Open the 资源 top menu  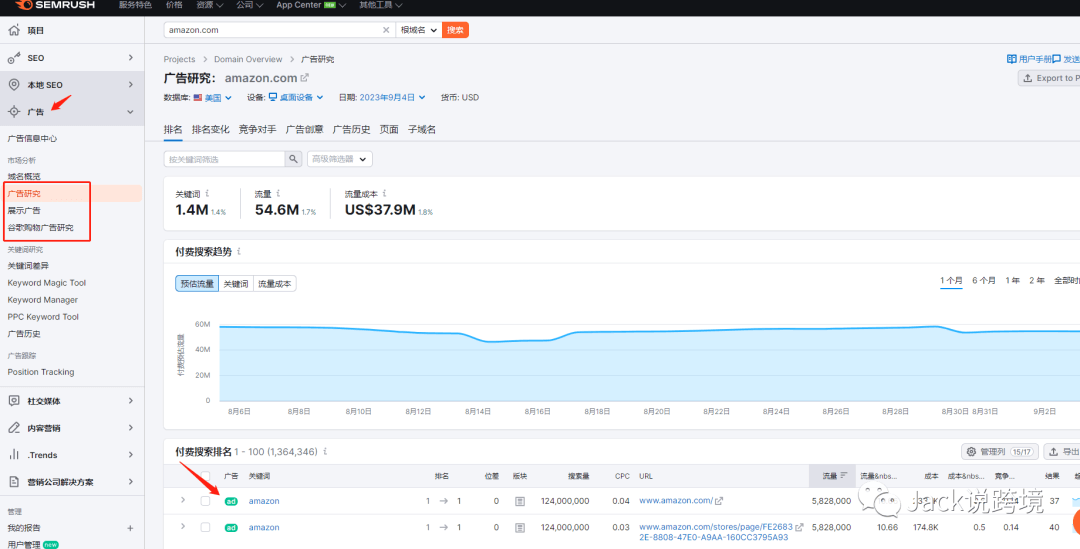[209, 5]
